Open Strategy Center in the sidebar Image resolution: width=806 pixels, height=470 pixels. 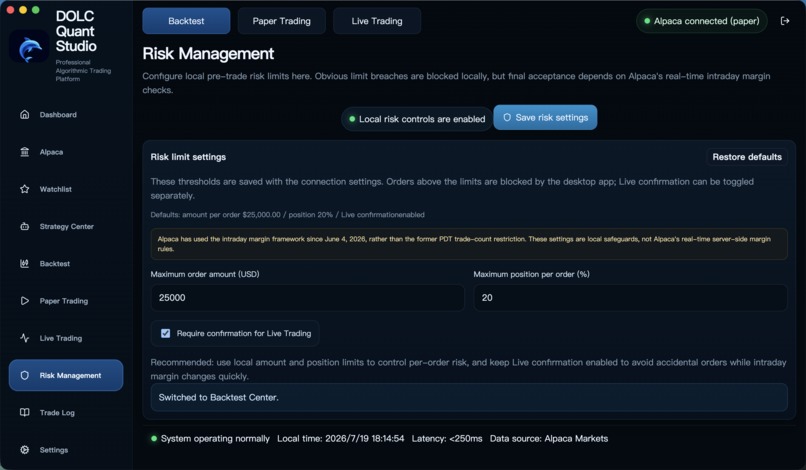tap(66, 226)
